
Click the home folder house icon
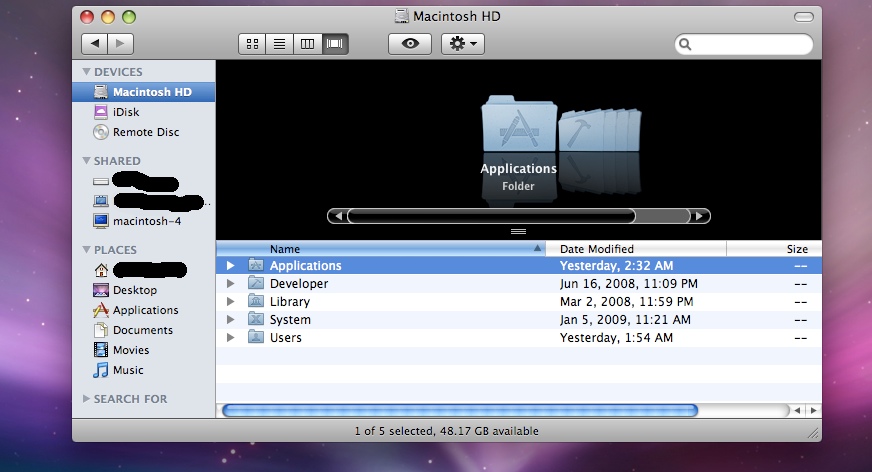pos(101,270)
